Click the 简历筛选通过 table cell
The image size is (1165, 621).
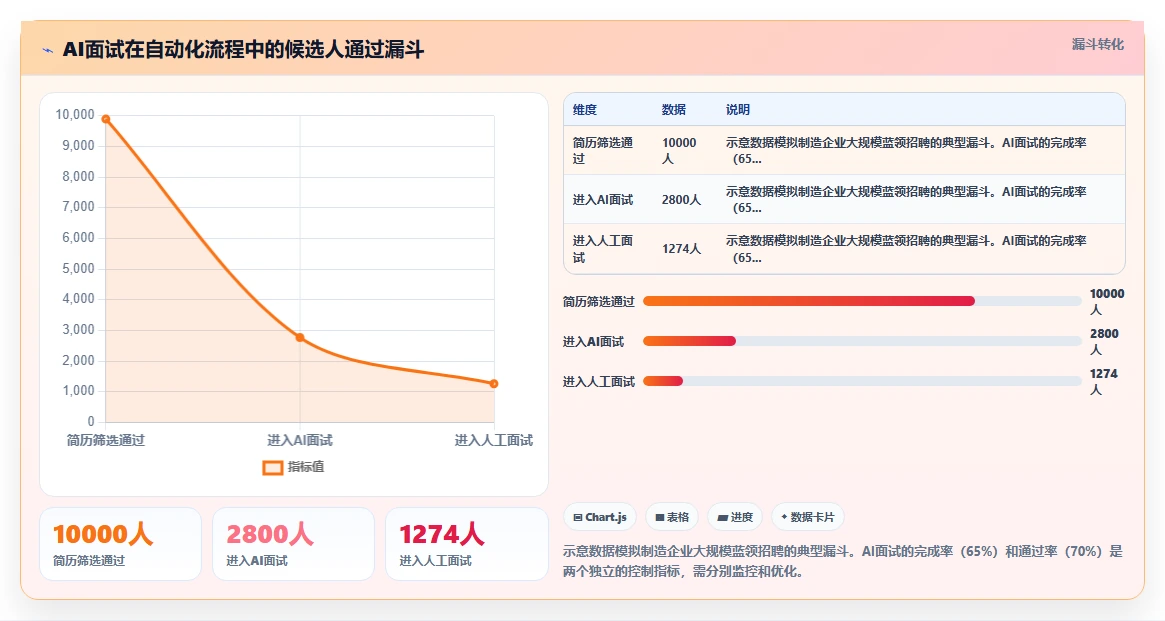point(609,150)
